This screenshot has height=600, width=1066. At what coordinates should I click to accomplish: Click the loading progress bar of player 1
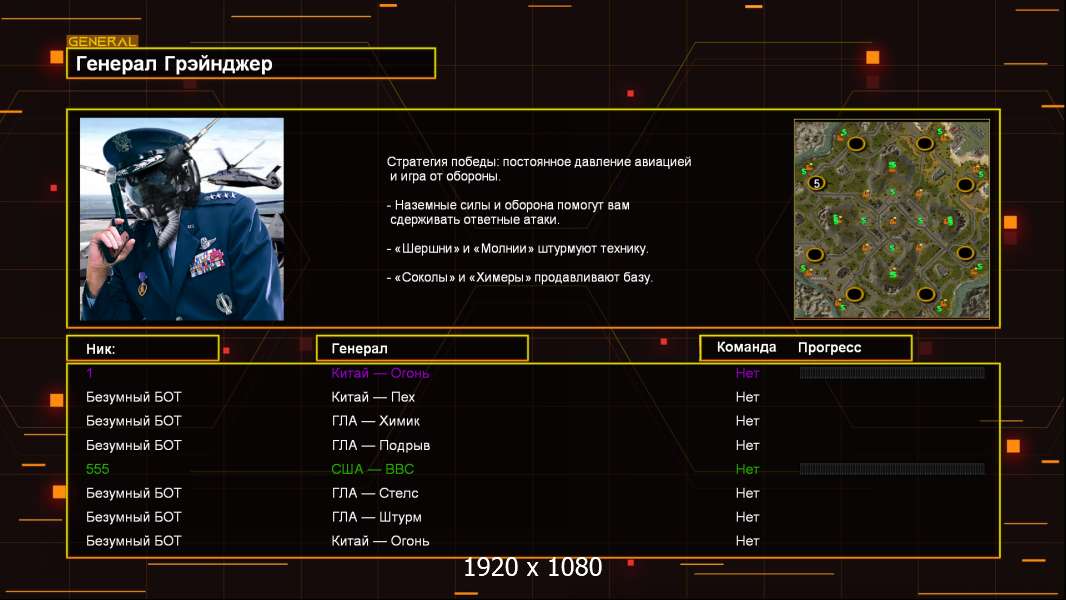click(892, 373)
